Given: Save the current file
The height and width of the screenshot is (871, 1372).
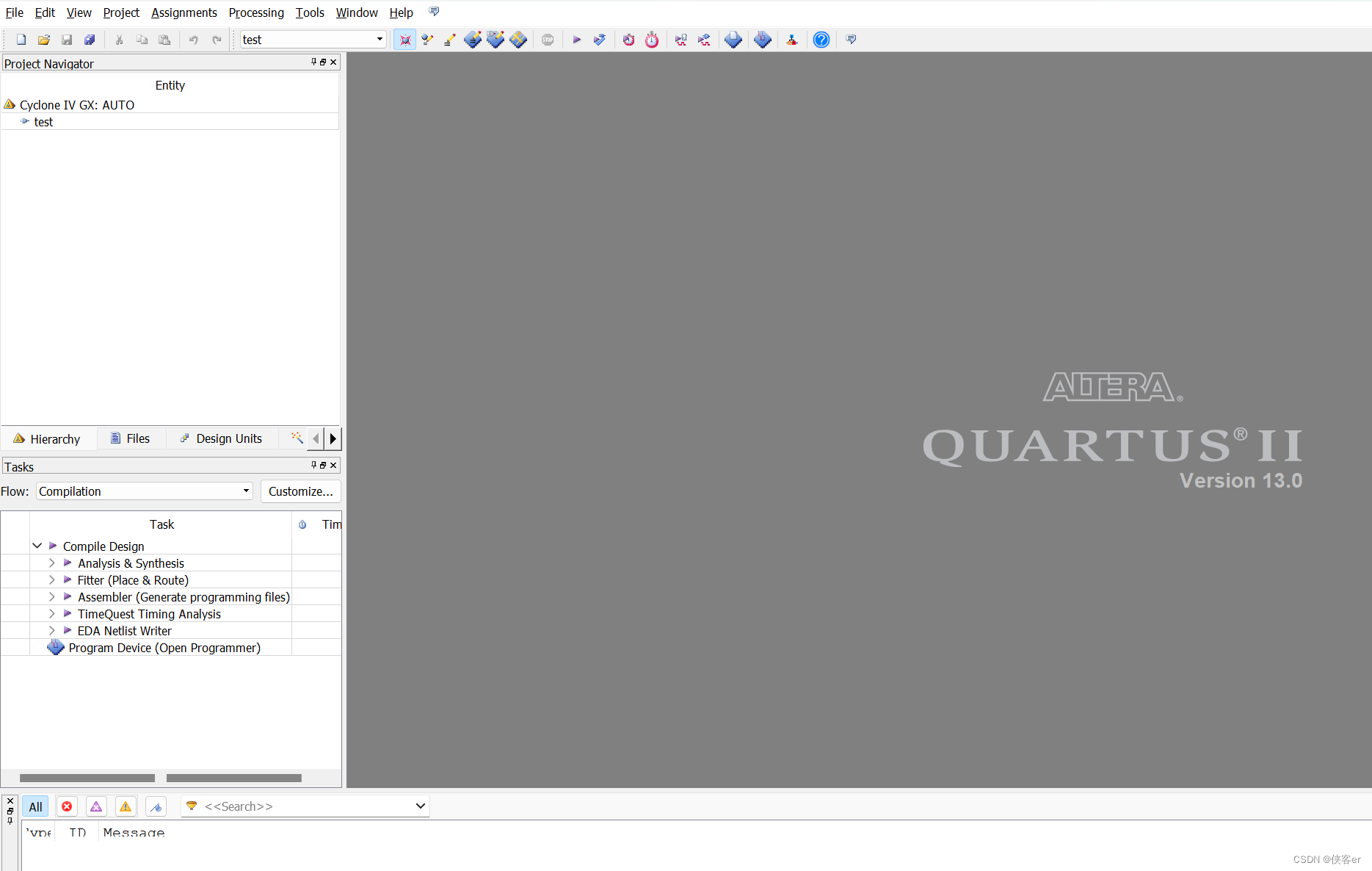Looking at the screenshot, I should point(67,40).
